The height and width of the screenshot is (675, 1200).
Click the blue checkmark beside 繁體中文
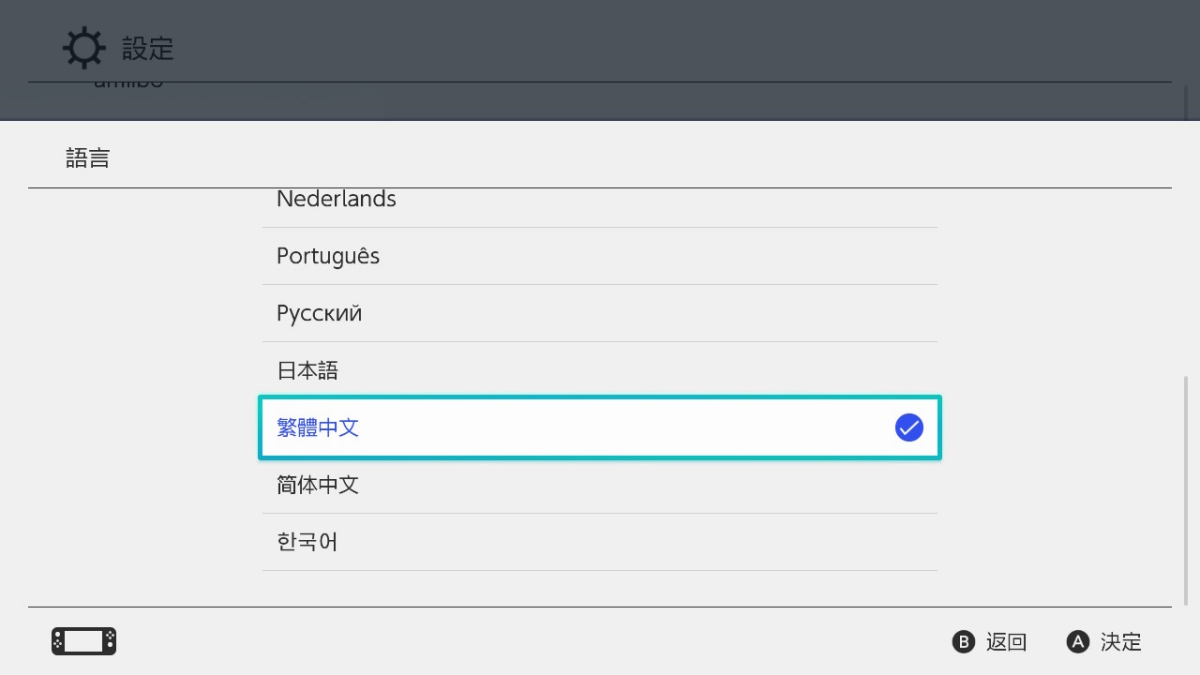coord(908,428)
